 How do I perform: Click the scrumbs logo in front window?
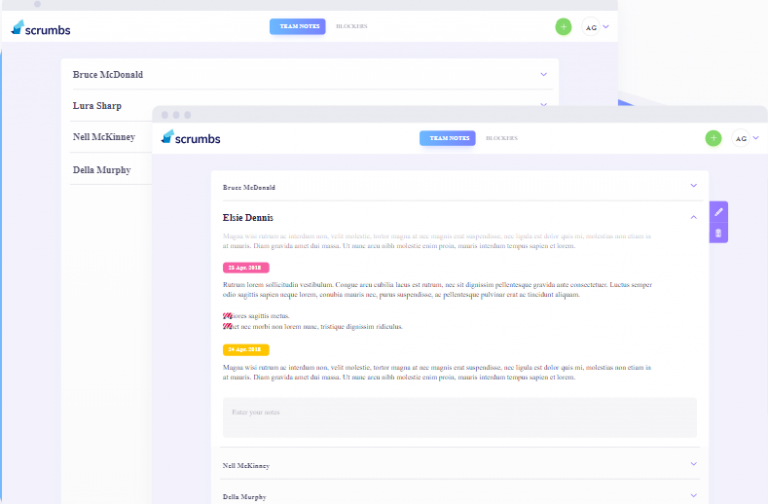pos(190,138)
